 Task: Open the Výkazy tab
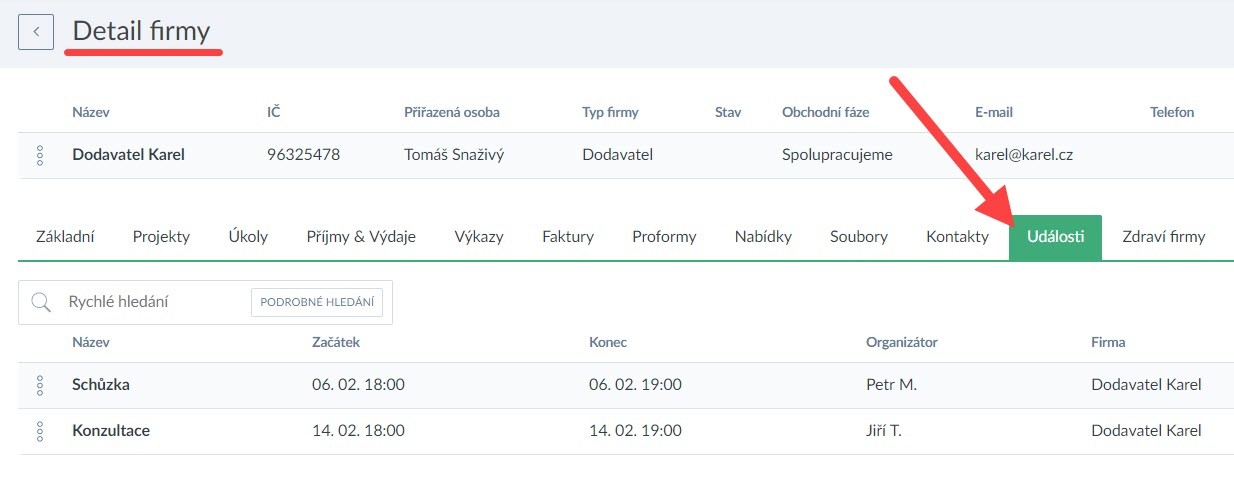(479, 237)
